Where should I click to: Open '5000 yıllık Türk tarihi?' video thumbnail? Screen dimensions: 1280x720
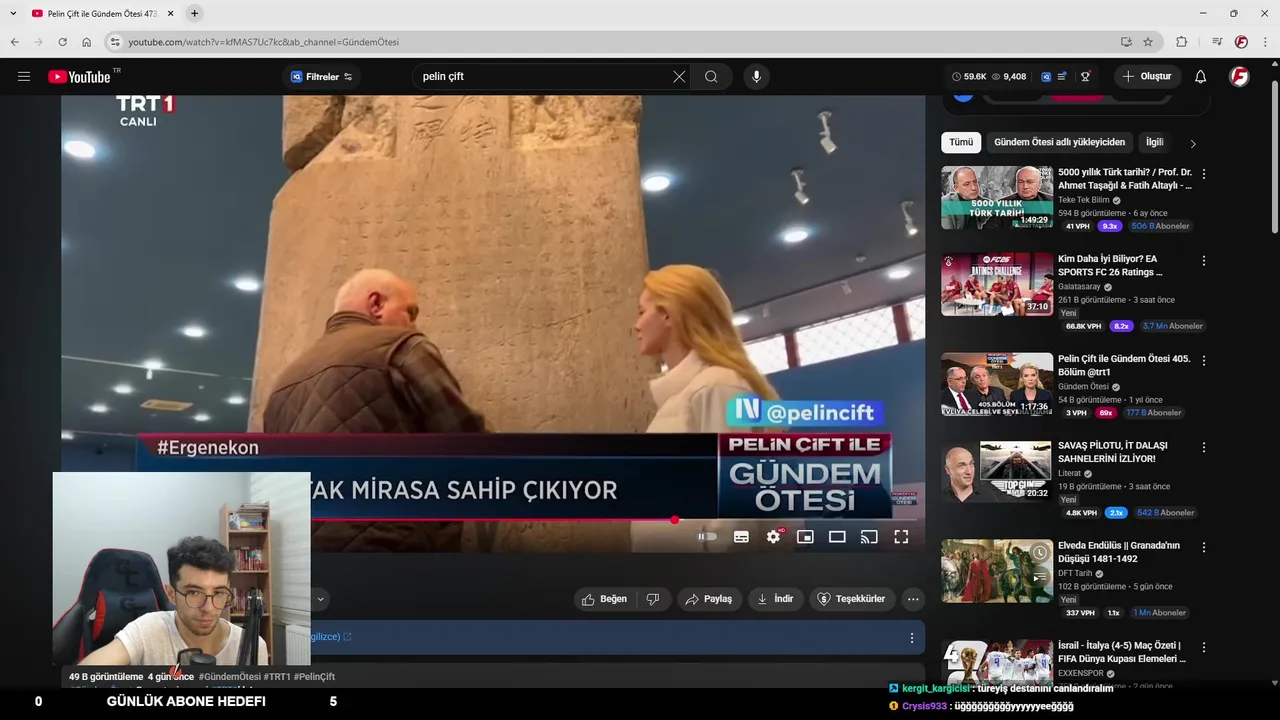coord(997,198)
